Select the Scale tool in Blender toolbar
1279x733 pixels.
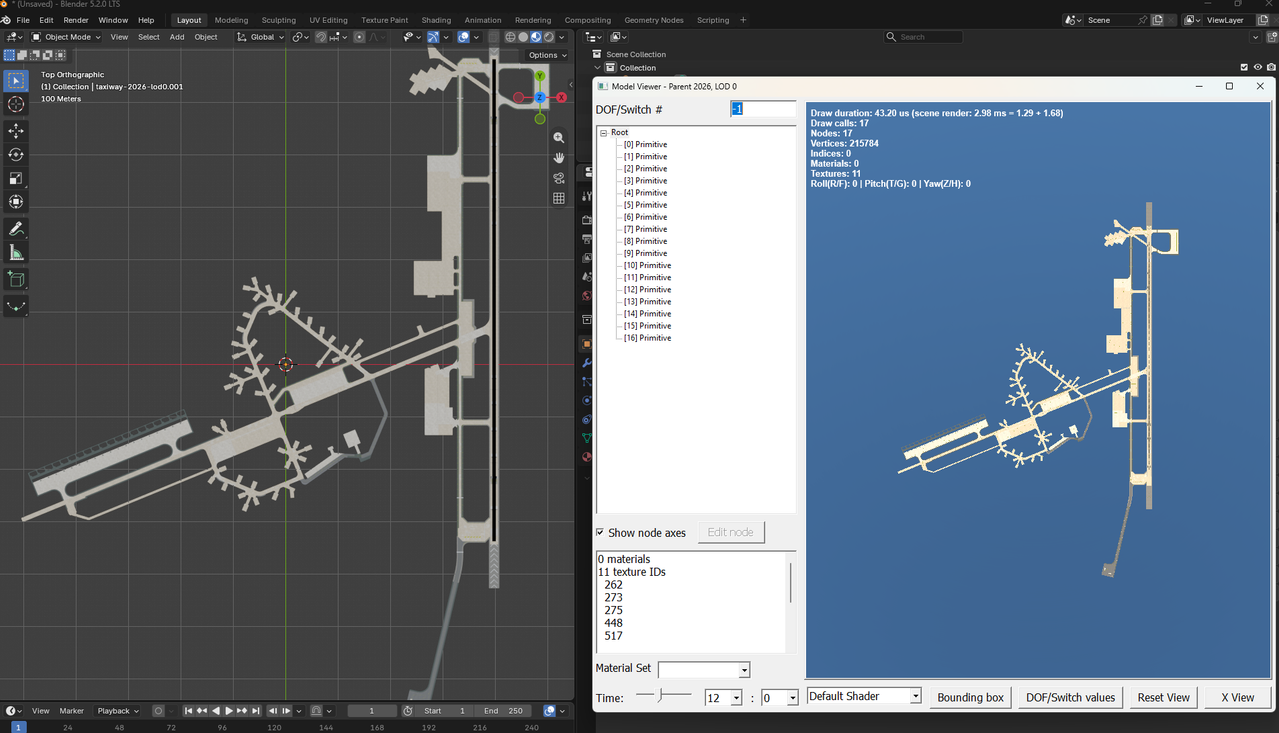[16, 179]
